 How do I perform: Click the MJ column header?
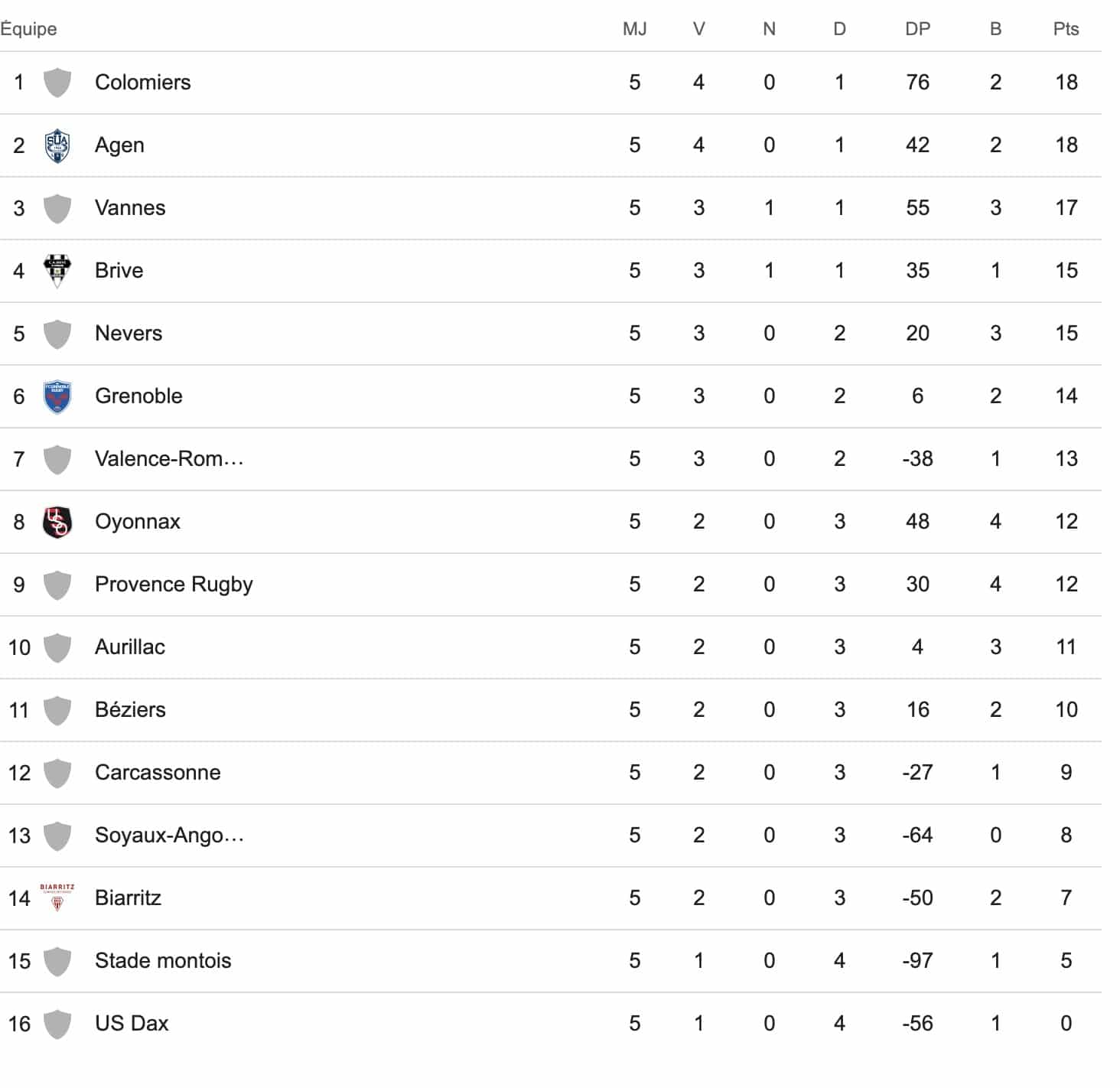pos(634,29)
